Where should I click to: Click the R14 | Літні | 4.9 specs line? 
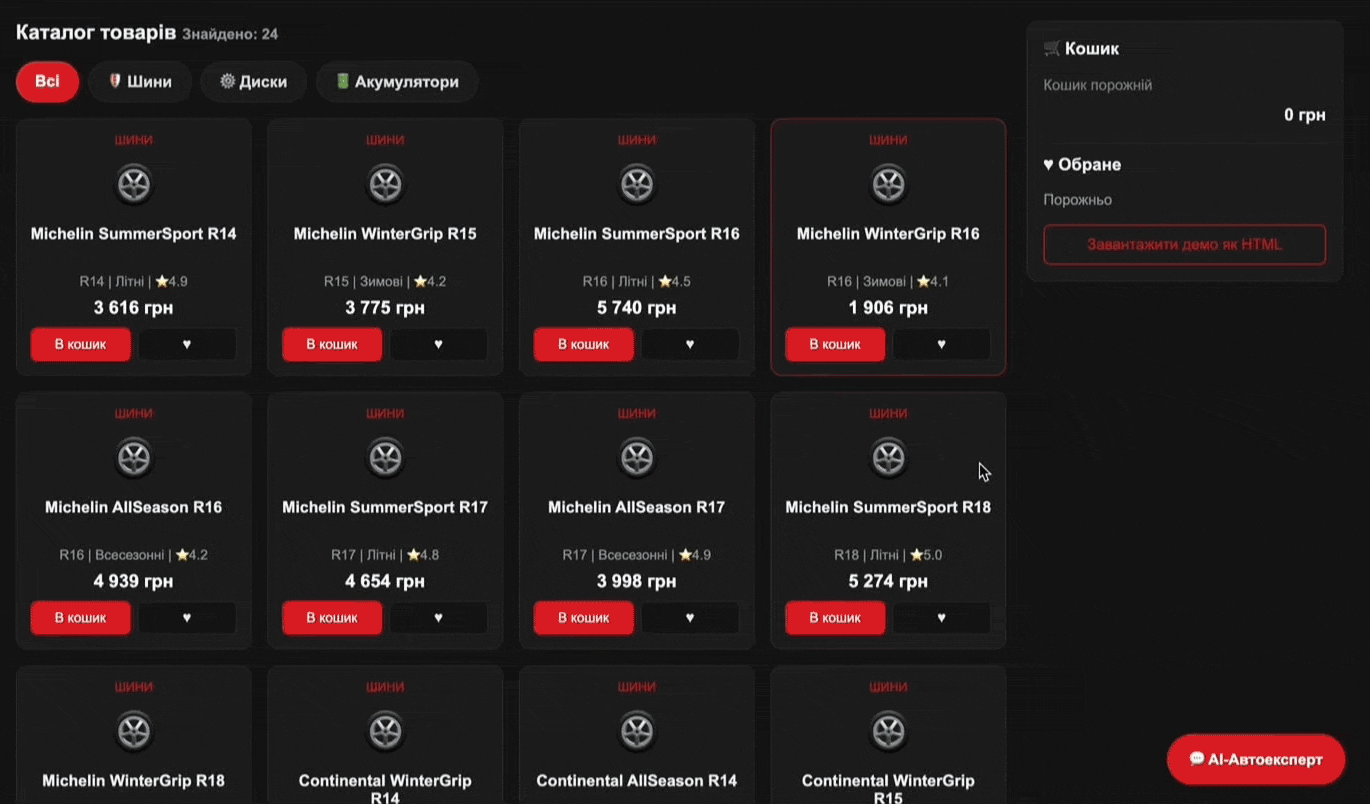click(x=134, y=282)
